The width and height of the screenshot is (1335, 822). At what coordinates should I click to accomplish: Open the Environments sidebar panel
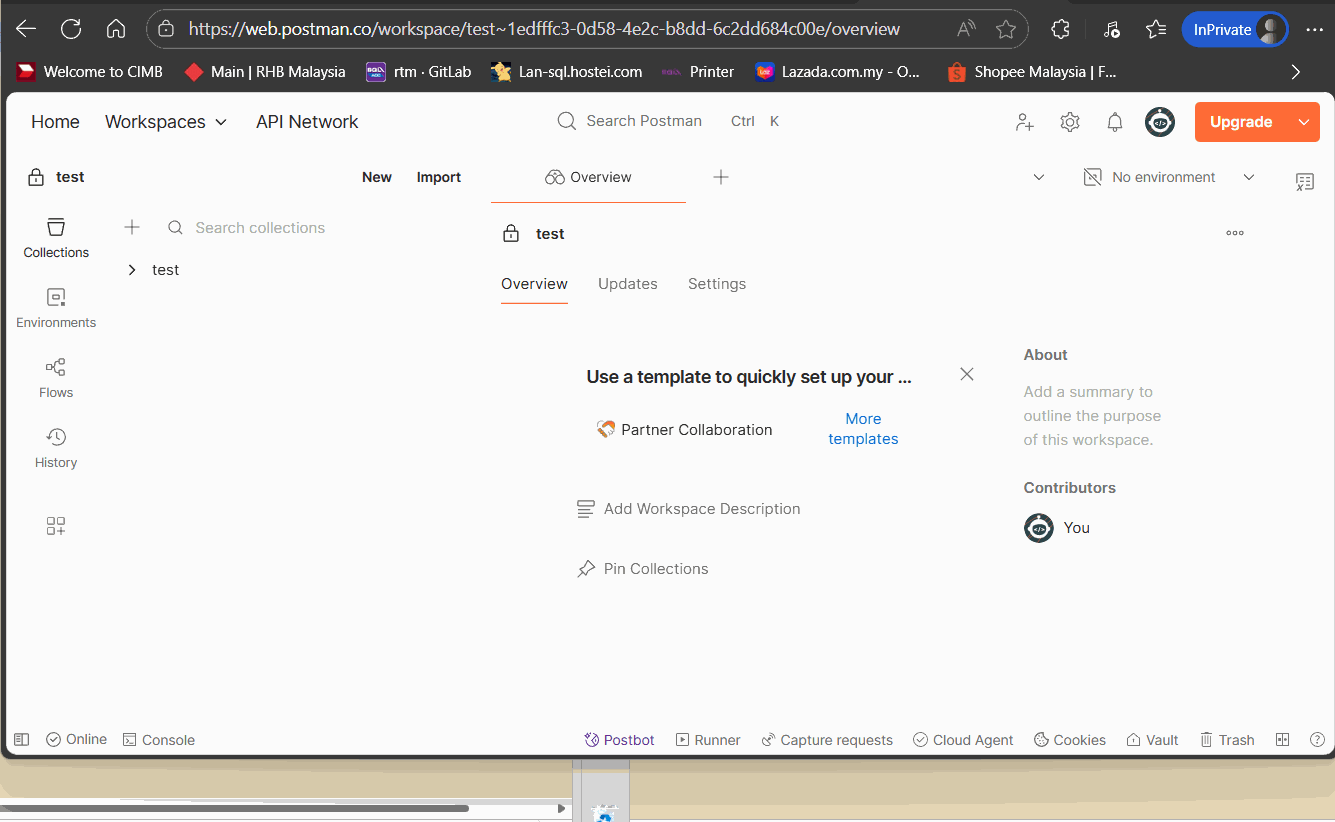tap(56, 308)
